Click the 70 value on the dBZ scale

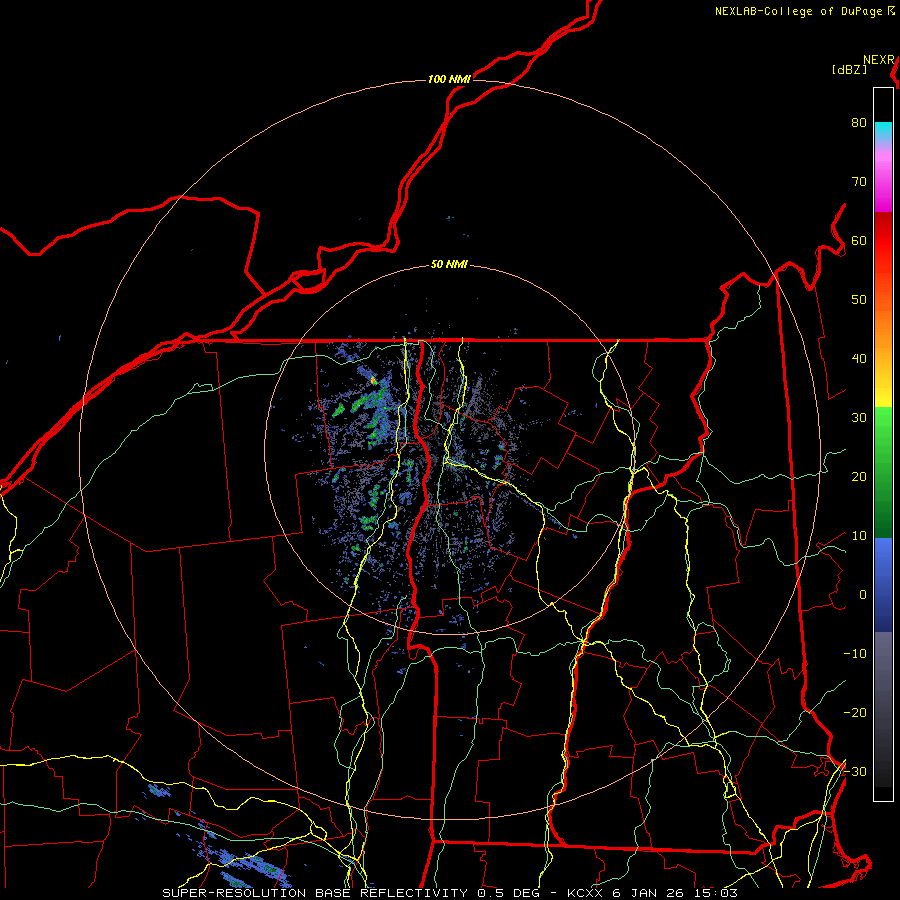tap(859, 181)
